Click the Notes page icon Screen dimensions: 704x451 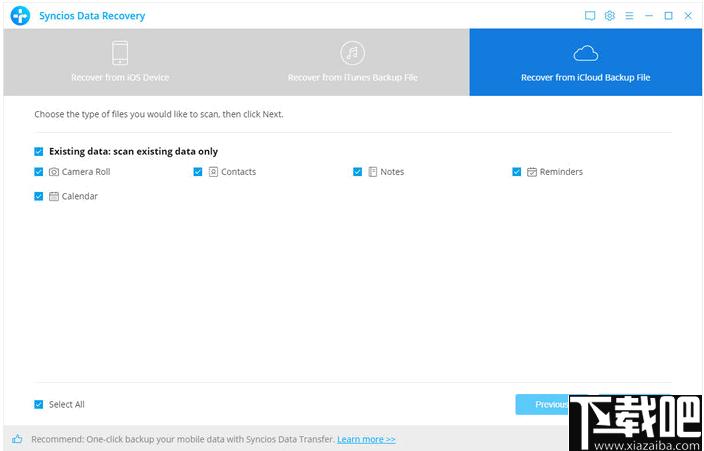(x=373, y=172)
